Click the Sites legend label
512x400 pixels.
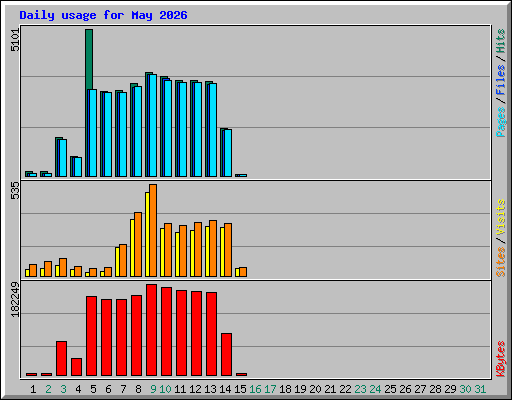[501, 262]
